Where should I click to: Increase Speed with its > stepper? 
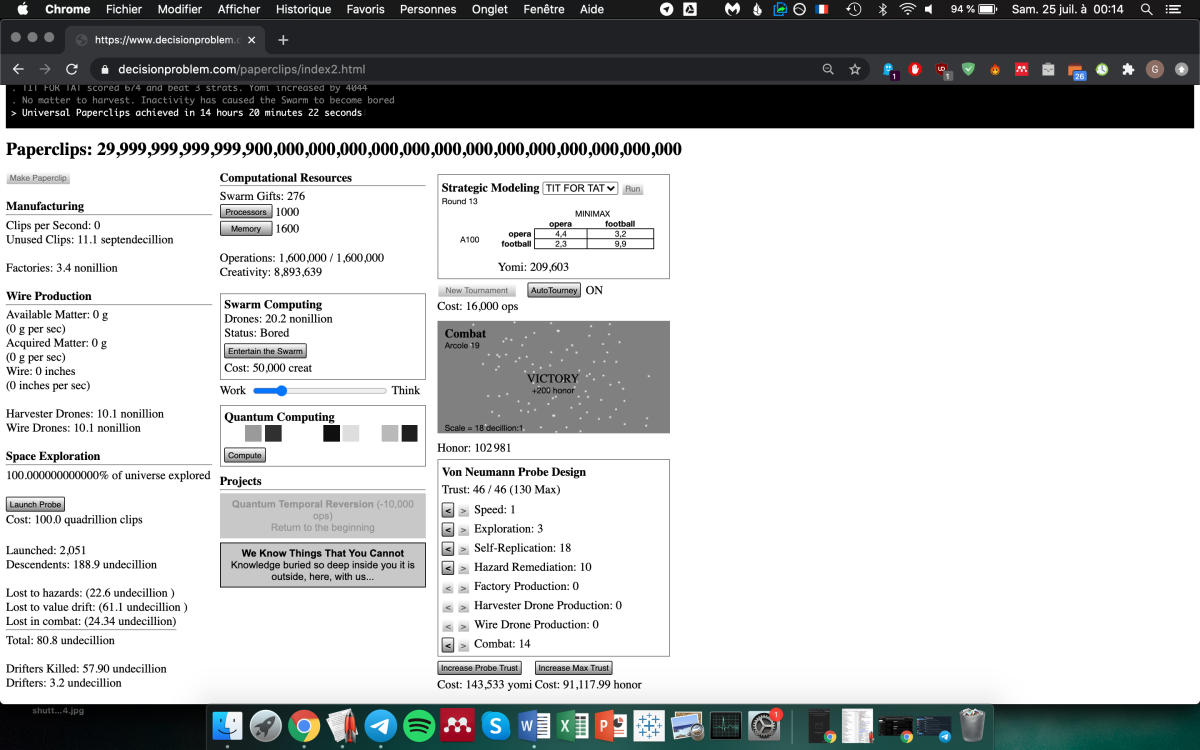[462, 510]
